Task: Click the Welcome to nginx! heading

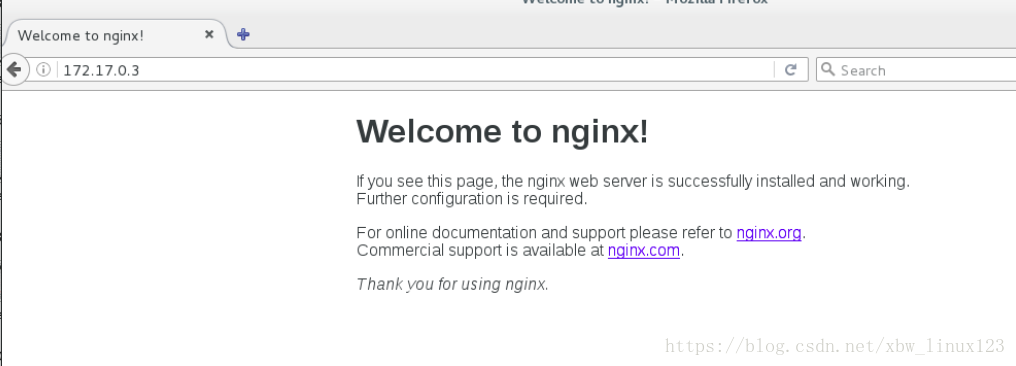Action: click(502, 132)
